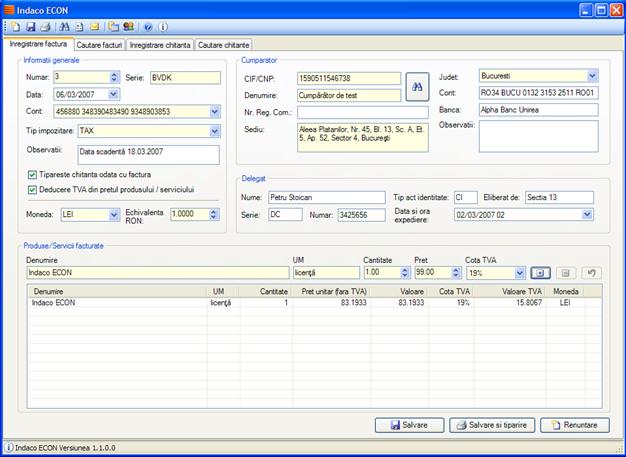
Task: Click the save floppy disk toolbar icon
Action: (x=31, y=27)
